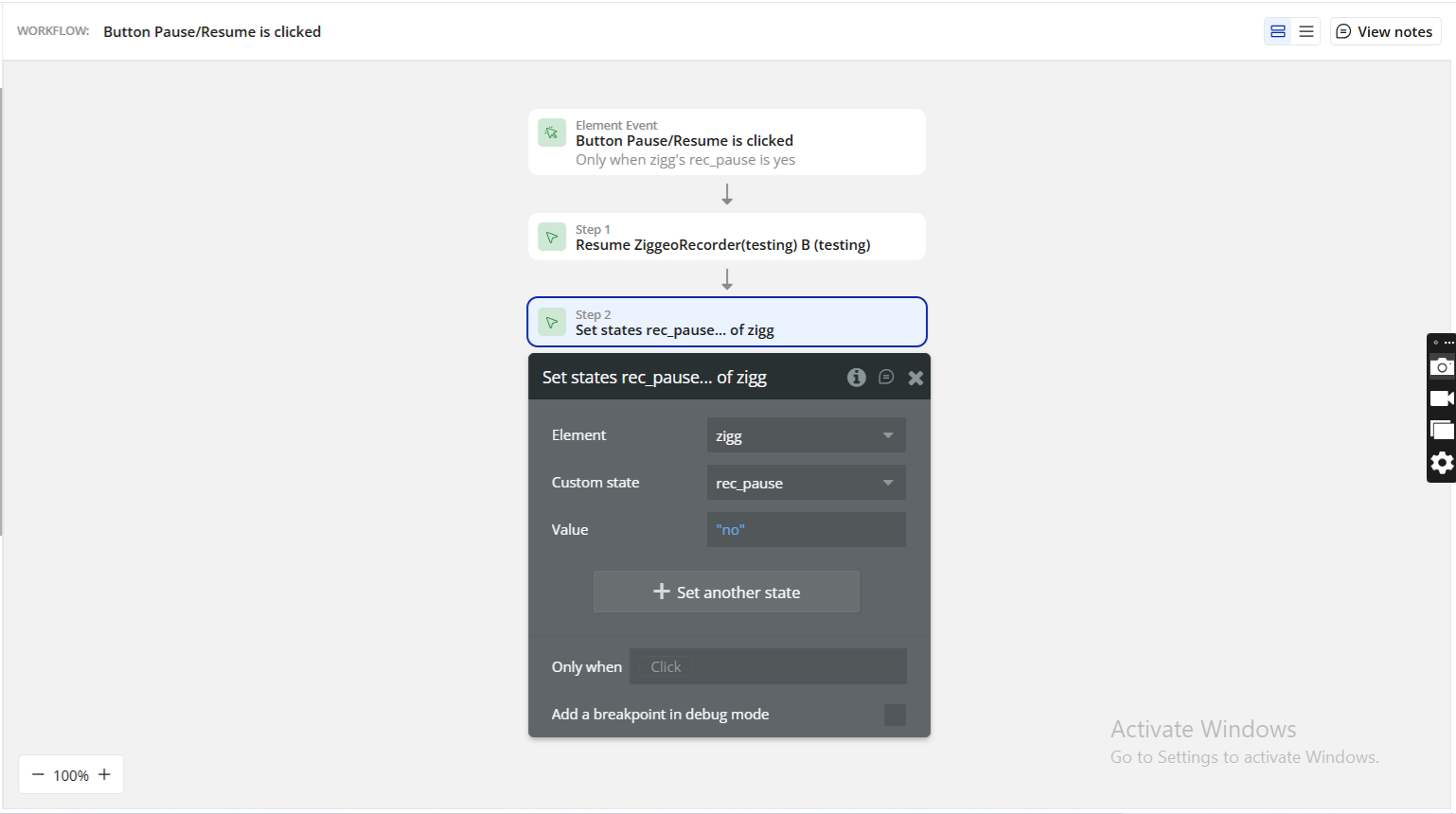The image size is (1456, 814).
Task: Switch to compact list view layout
Action: click(1306, 31)
